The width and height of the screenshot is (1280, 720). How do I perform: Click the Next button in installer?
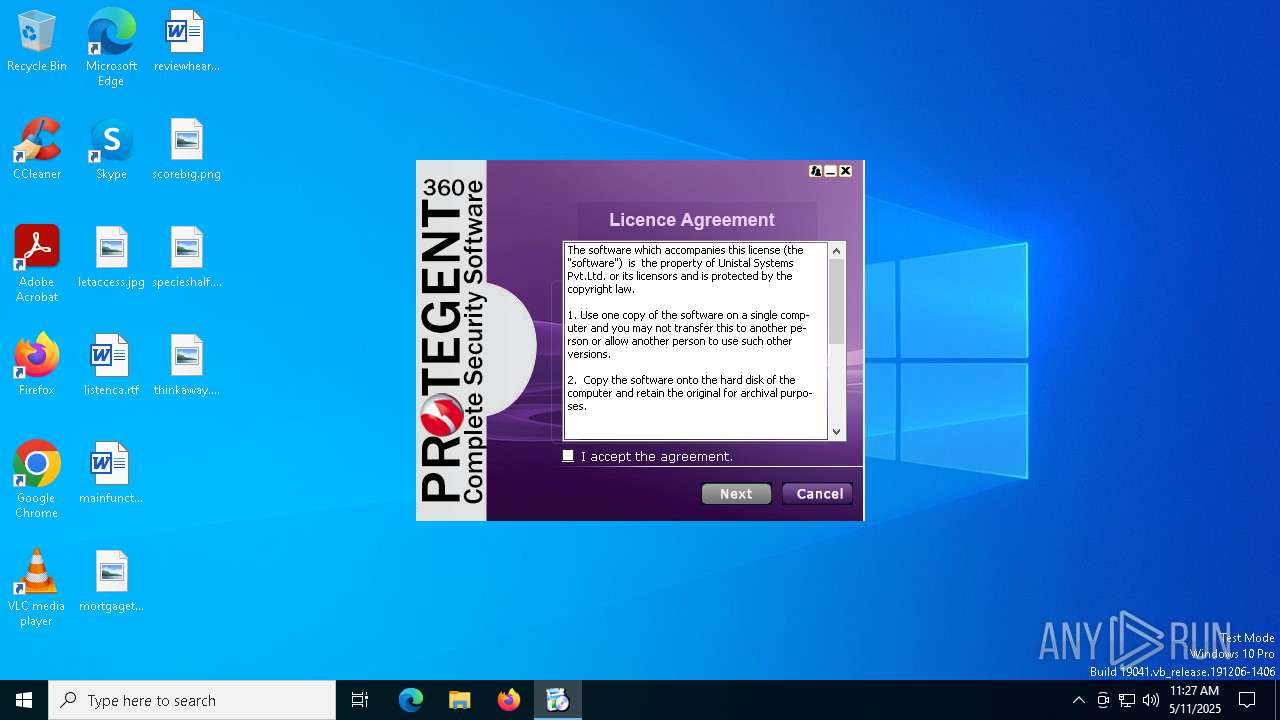(736, 494)
